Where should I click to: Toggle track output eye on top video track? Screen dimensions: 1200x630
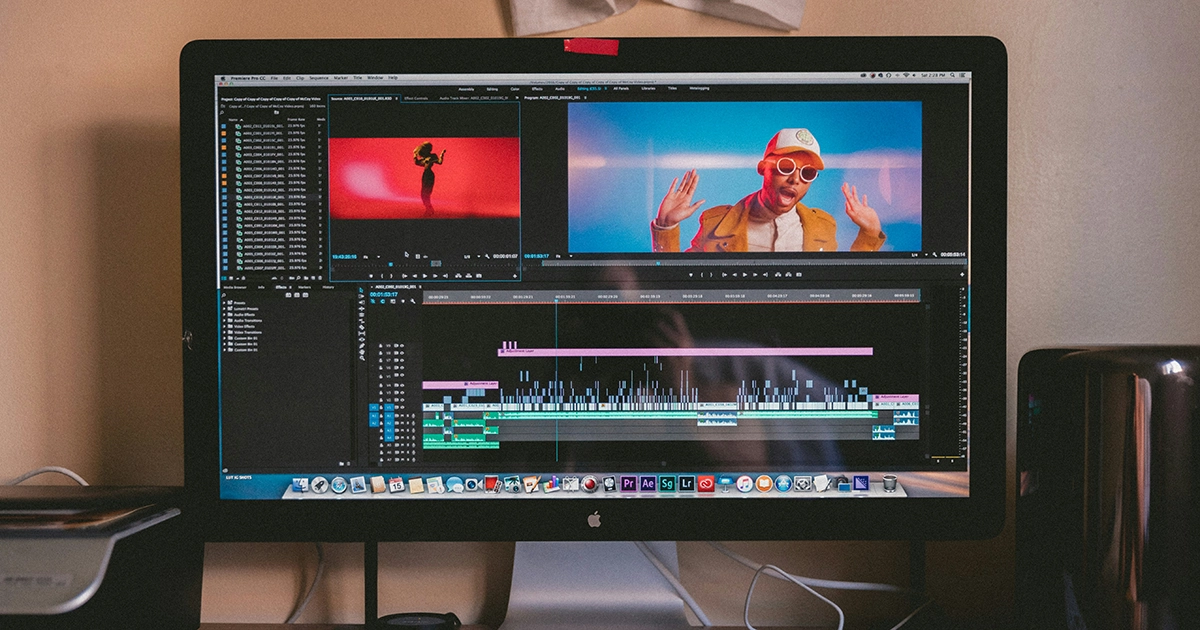(x=400, y=346)
